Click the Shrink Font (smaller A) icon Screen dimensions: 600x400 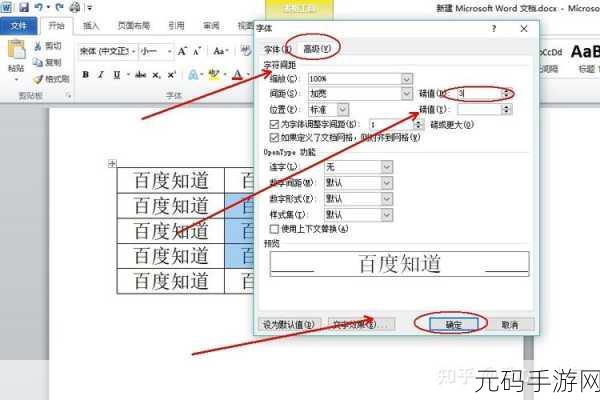197,51
